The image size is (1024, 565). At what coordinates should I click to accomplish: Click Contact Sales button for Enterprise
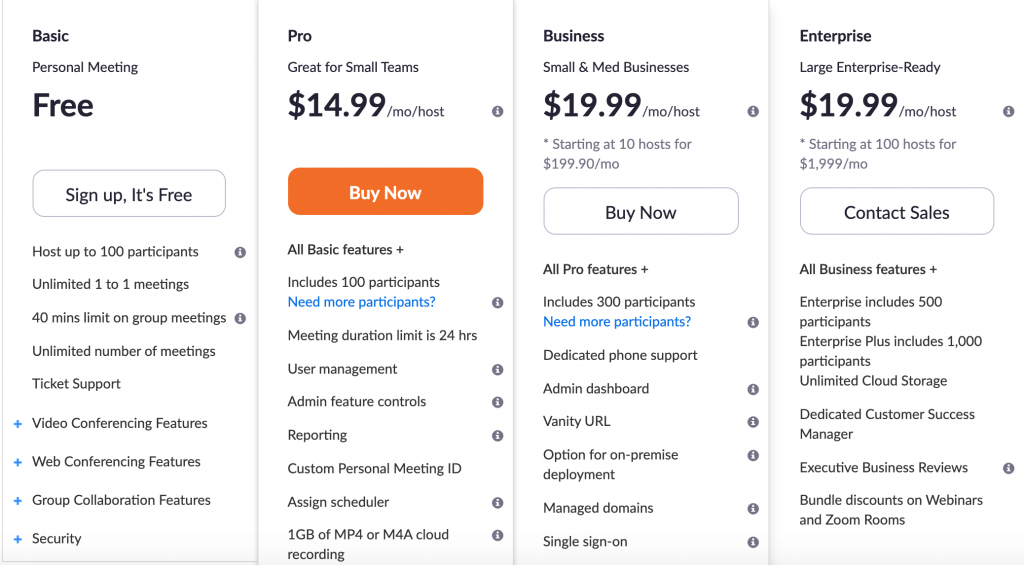click(x=896, y=212)
